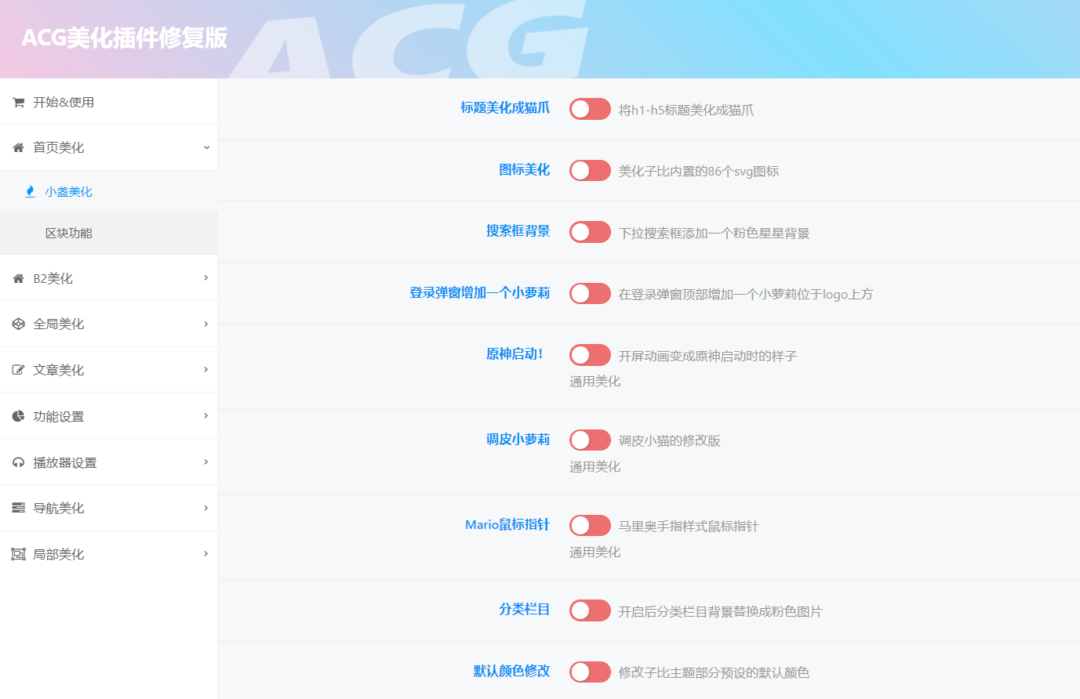Image resolution: width=1080 pixels, height=699 pixels.
Task: Toggle the 标题美化成猫爪 switch
Action: pos(590,109)
